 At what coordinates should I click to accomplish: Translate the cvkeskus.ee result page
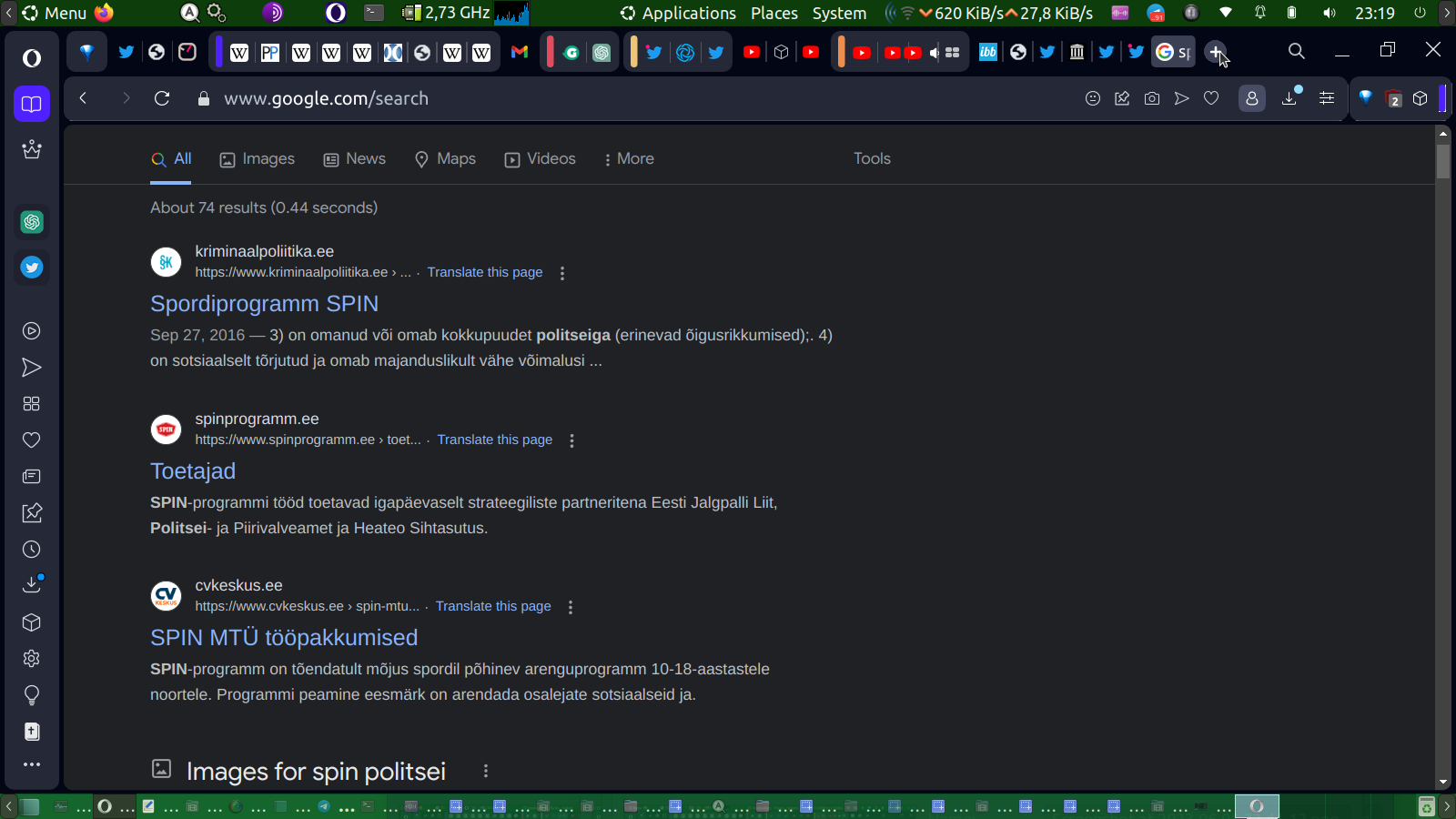[493, 606]
